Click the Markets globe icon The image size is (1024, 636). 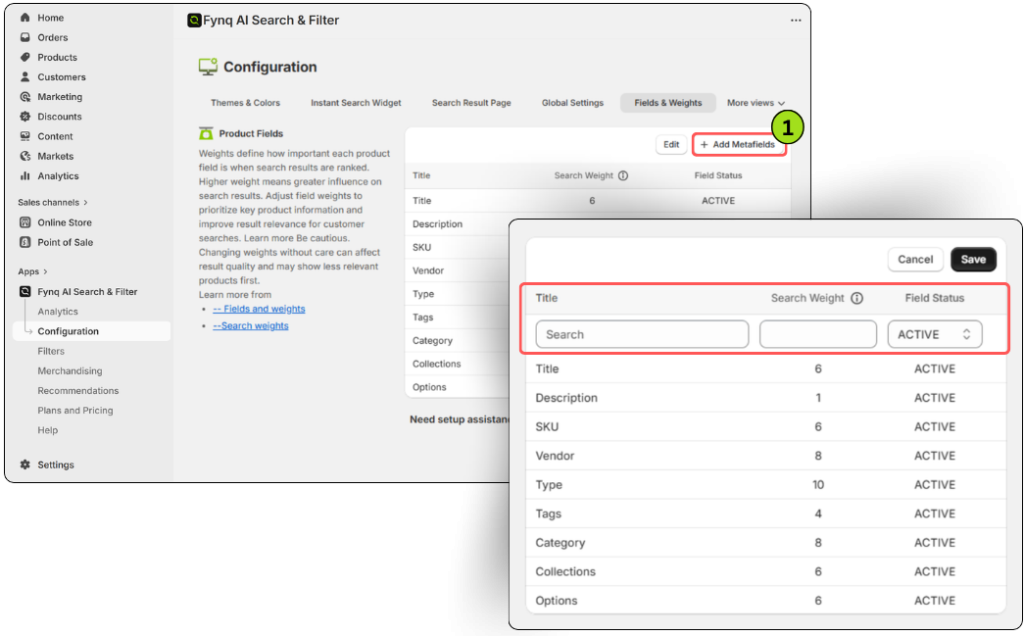coord(25,156)
